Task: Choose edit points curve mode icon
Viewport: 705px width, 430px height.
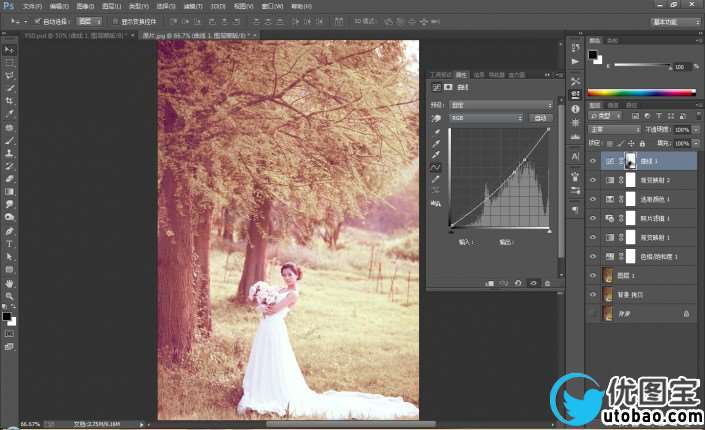Action: tap(436, 167)
